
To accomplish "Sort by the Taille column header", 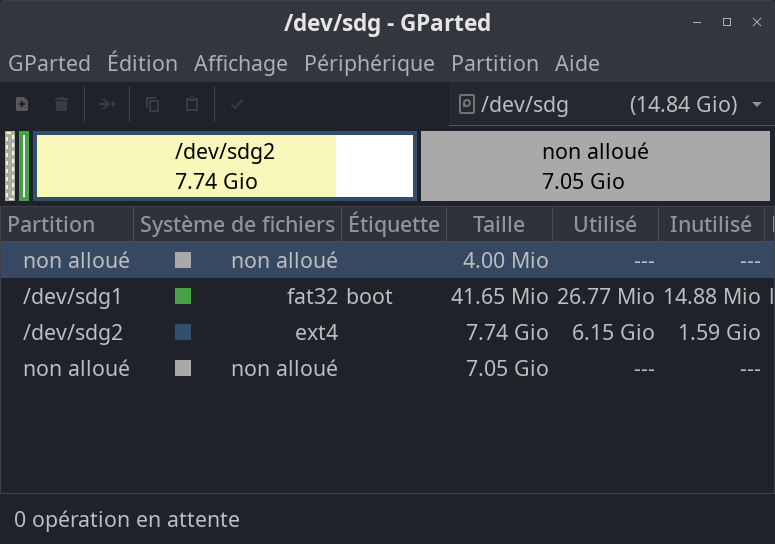I will tap(498, 225).
